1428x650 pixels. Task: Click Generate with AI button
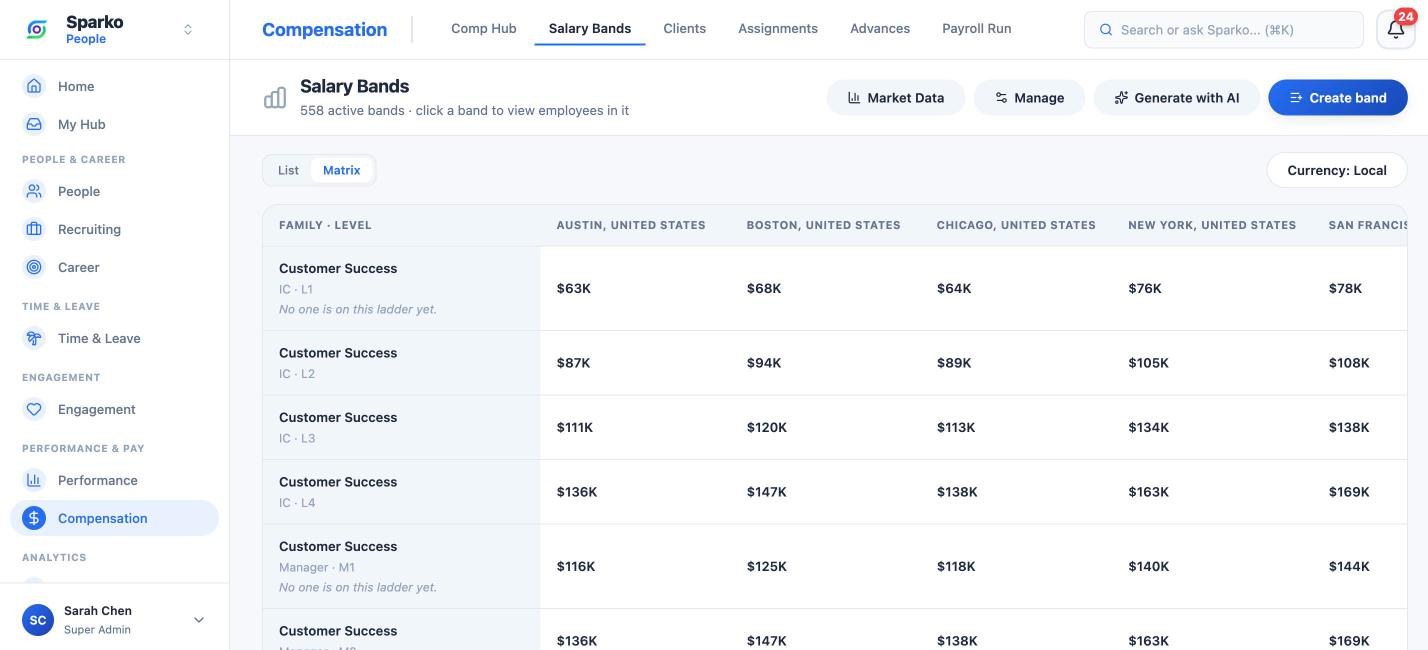[1177, 98]
